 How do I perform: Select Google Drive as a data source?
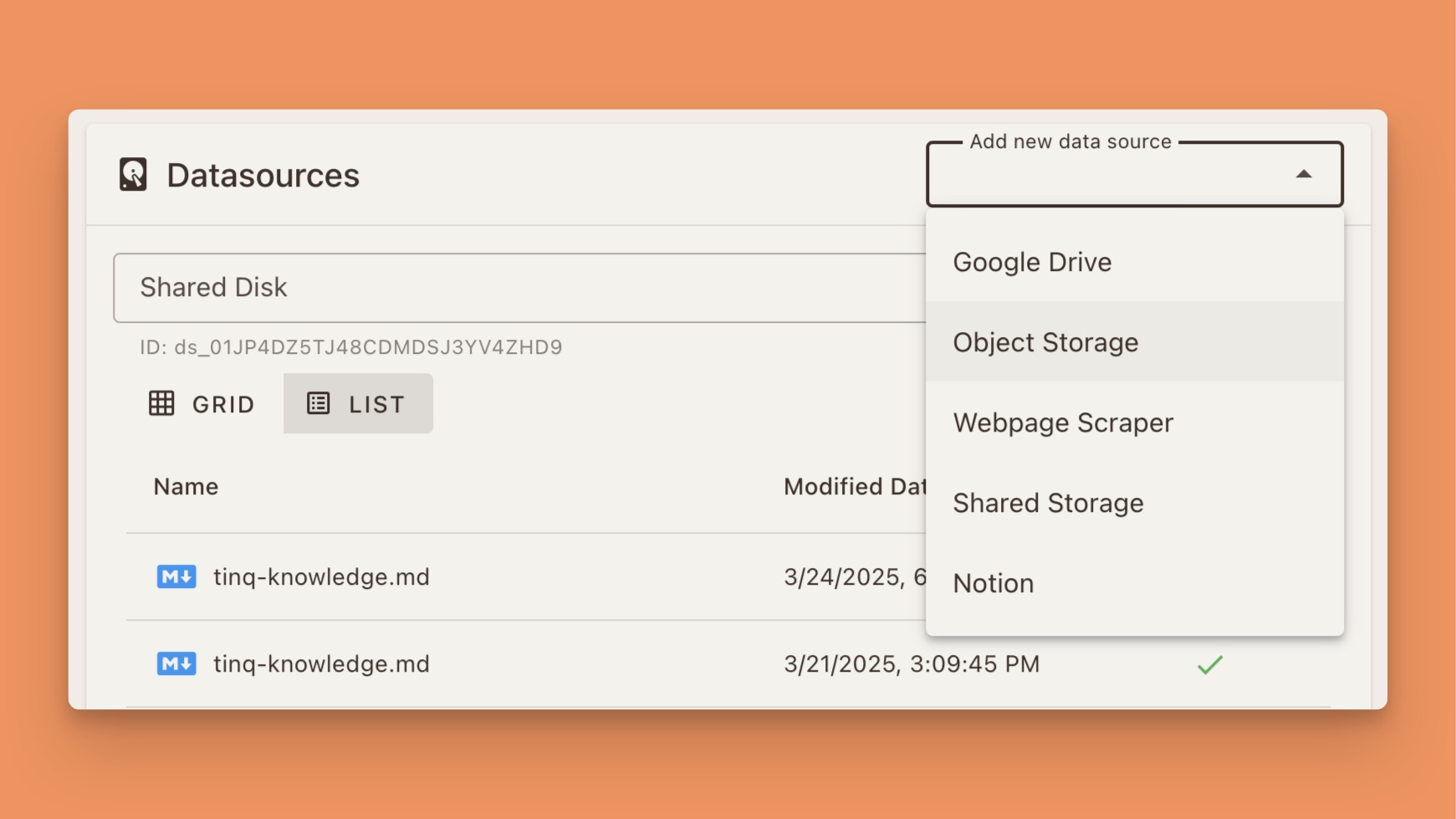[1032, 262]
